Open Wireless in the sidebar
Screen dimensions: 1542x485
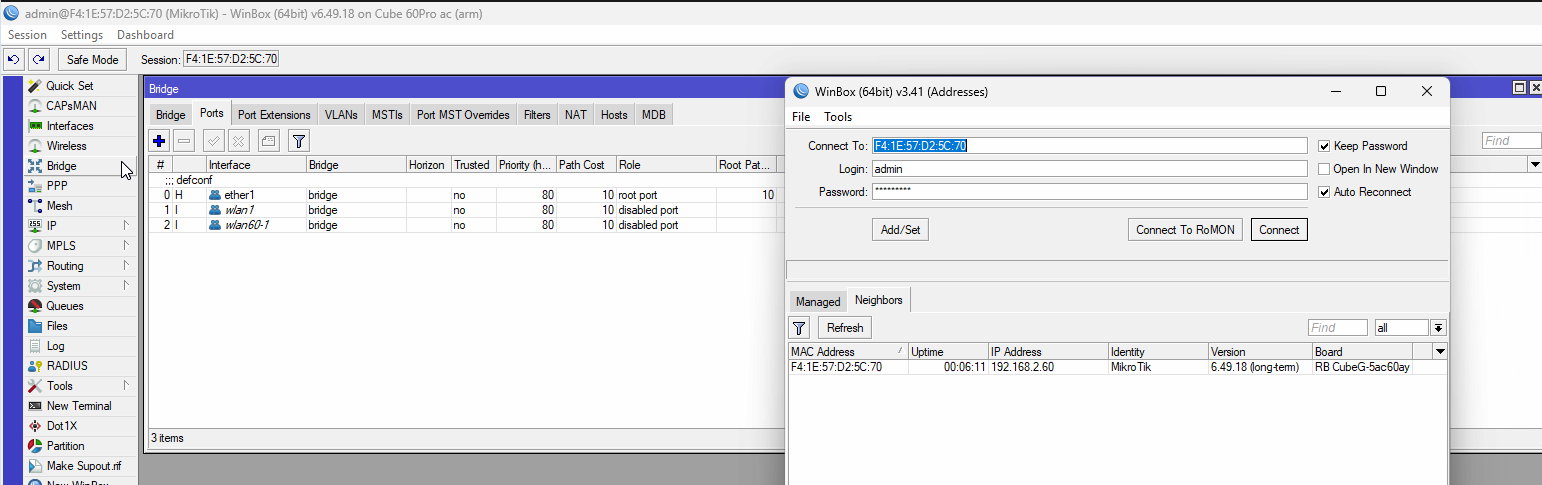66,146
